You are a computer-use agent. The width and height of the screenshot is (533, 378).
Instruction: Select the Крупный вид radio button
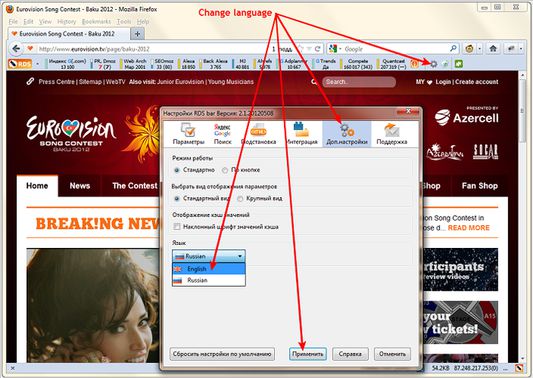240,199
